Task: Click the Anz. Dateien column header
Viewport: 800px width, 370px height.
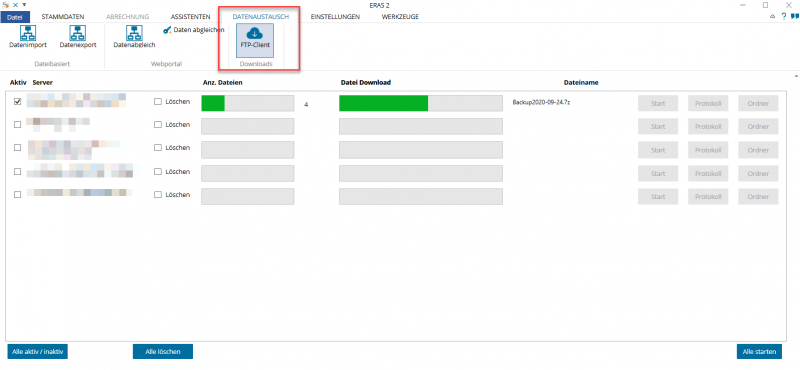Action: tap(222, 82)
